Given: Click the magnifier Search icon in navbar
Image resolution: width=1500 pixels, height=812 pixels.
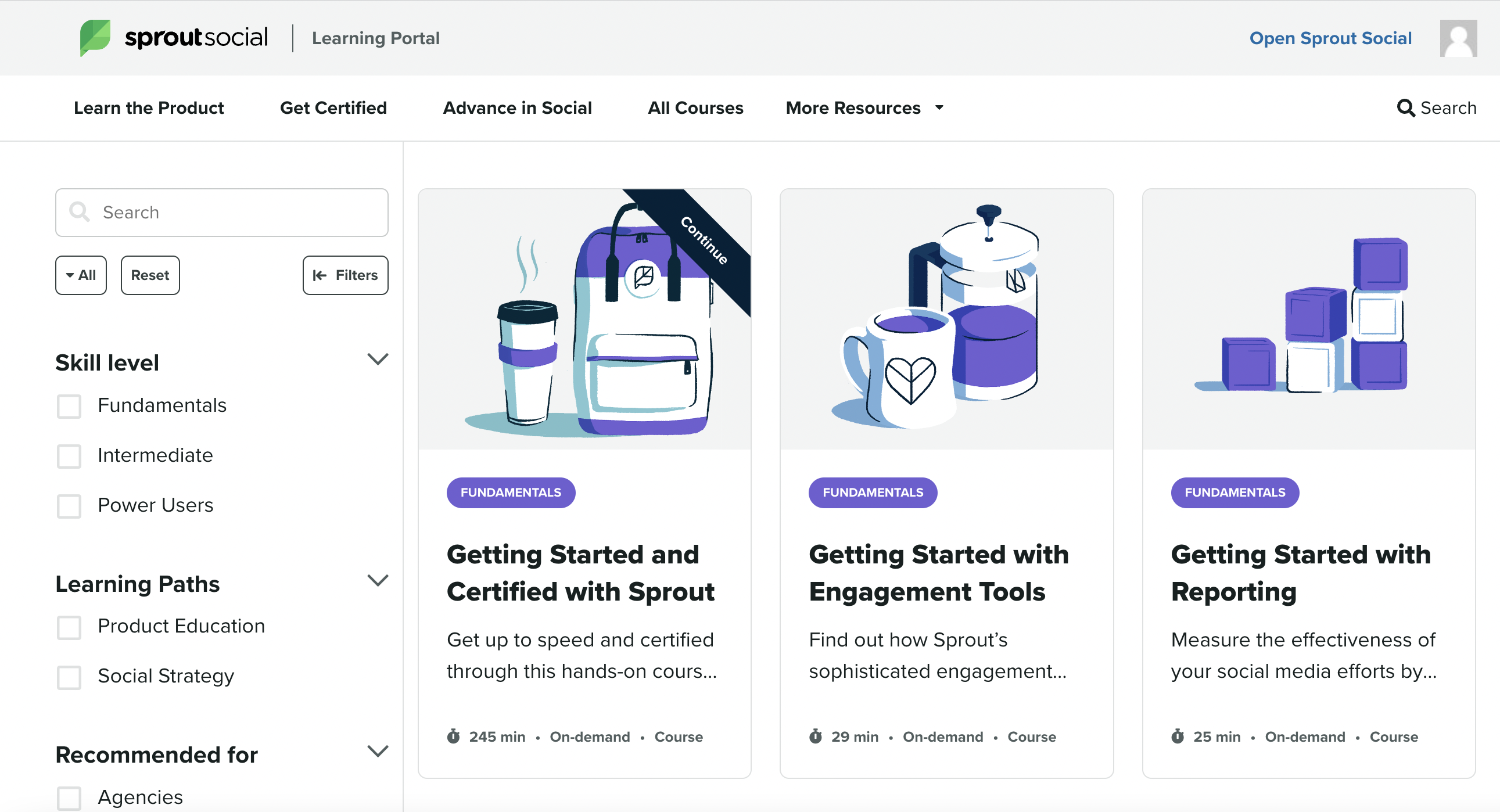Looking at the screenshot, I should point(1405,107).
